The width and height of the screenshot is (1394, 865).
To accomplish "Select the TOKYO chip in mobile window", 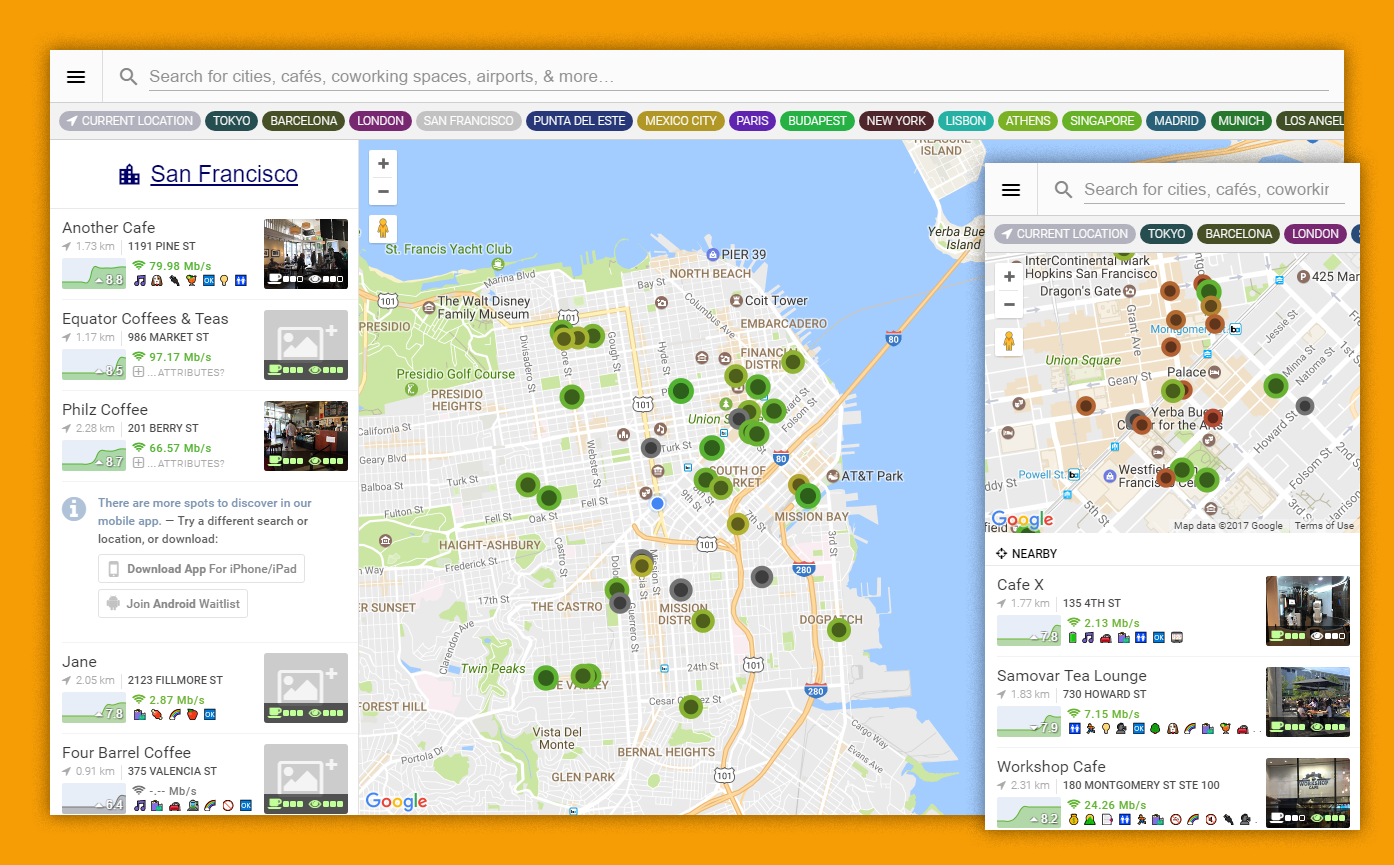I will 1166,234.
